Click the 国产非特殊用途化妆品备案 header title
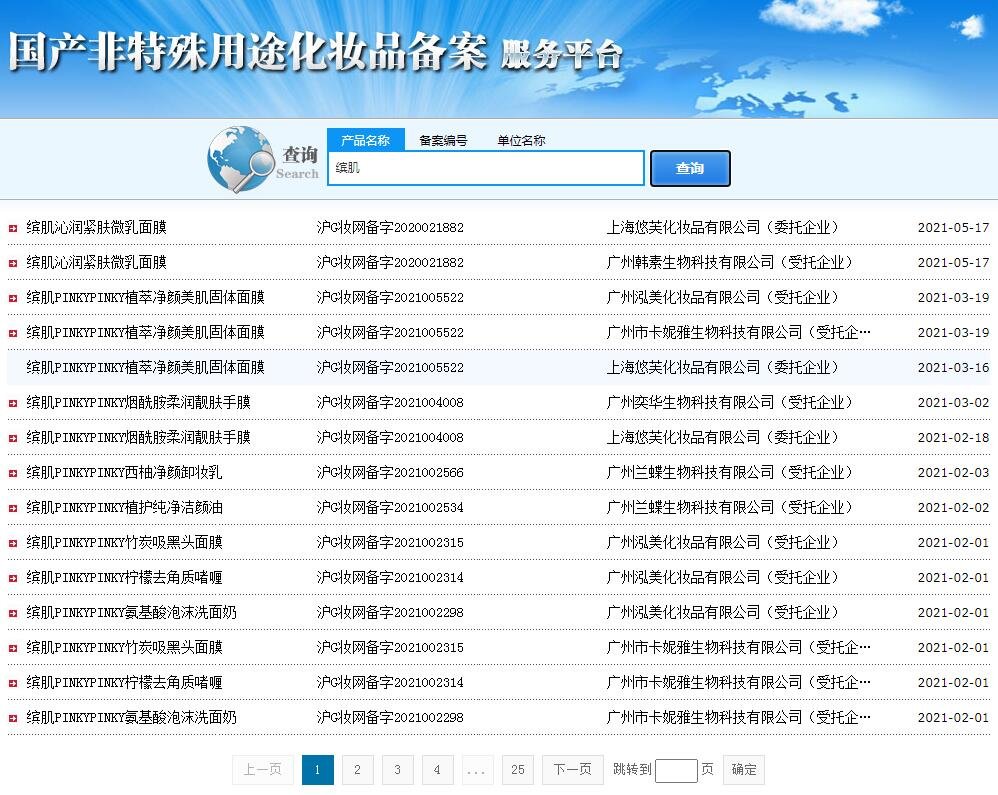Viewport: 998px width, 795px height. [248, 52]
